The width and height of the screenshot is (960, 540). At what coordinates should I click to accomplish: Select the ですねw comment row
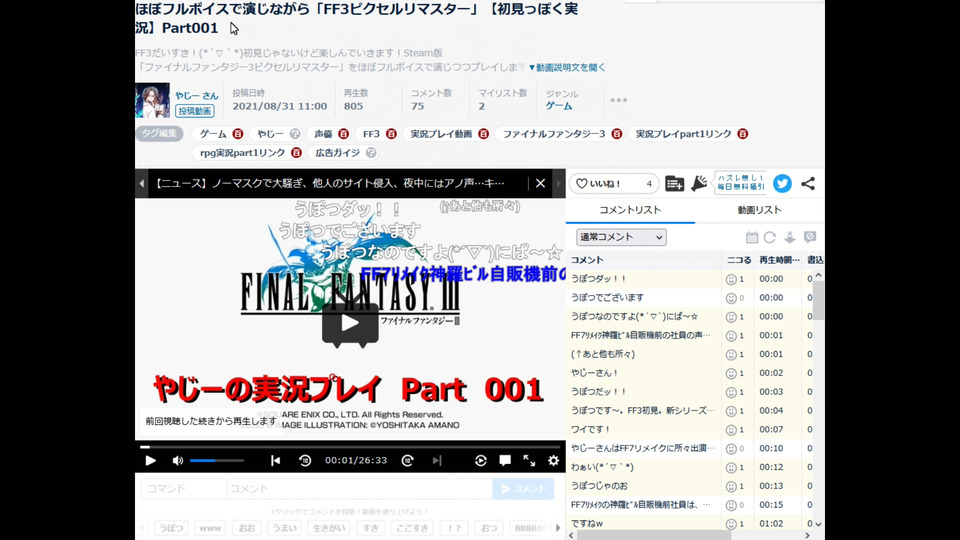tap(690, 523)
